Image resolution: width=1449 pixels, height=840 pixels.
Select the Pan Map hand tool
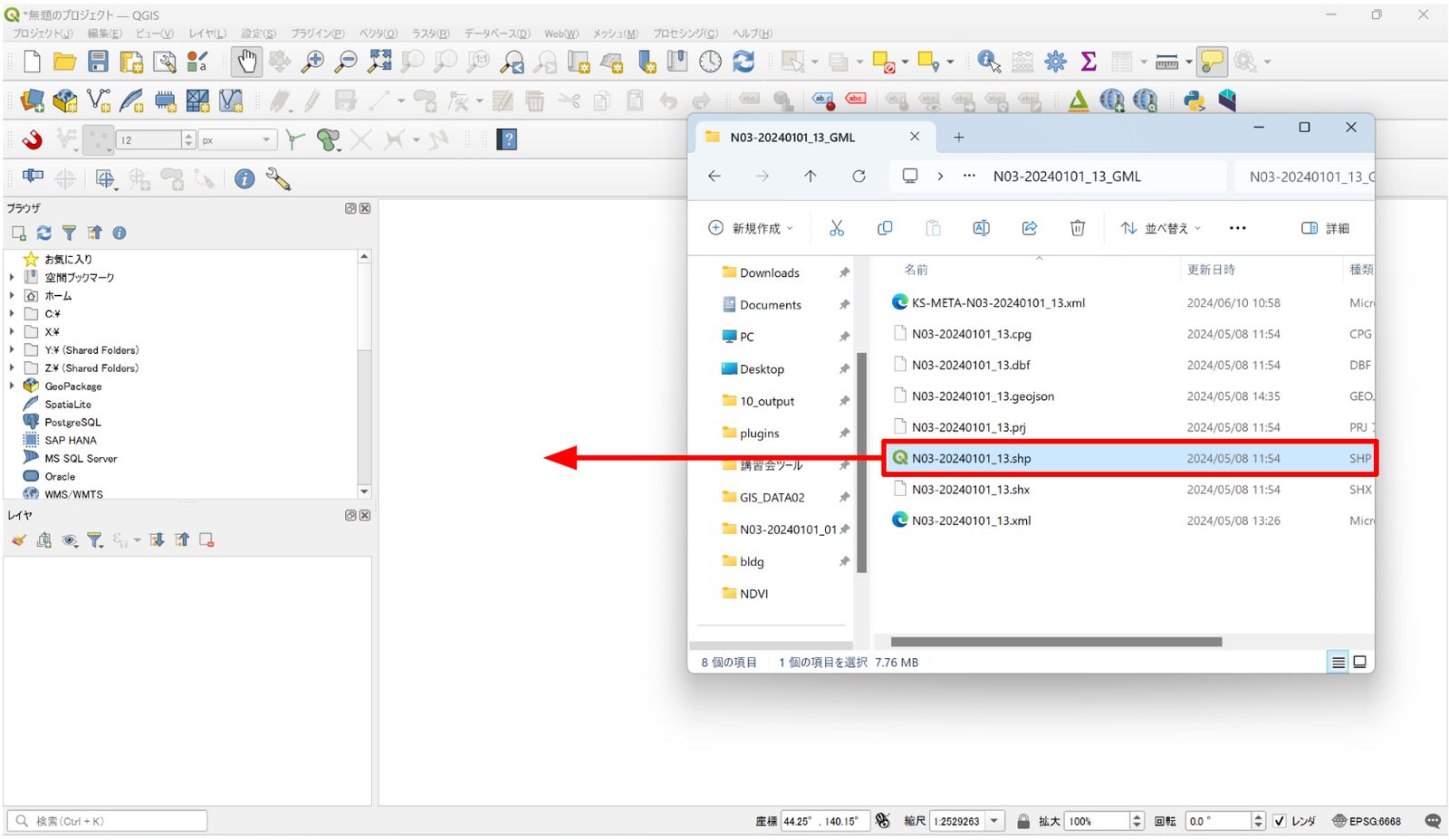246,62
